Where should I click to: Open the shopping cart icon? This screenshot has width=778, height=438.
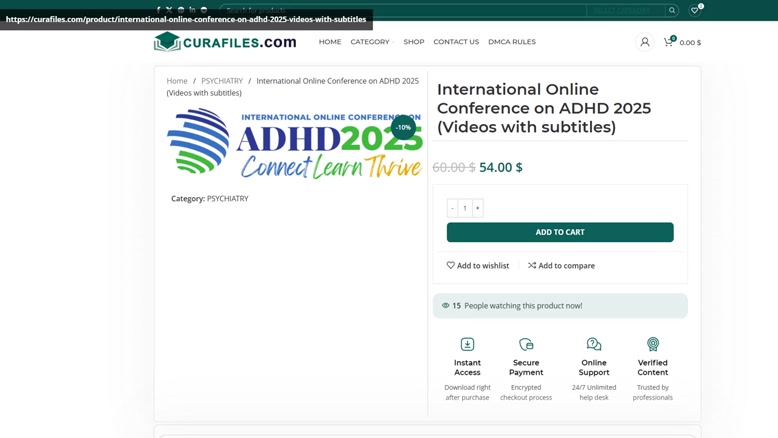669,42
